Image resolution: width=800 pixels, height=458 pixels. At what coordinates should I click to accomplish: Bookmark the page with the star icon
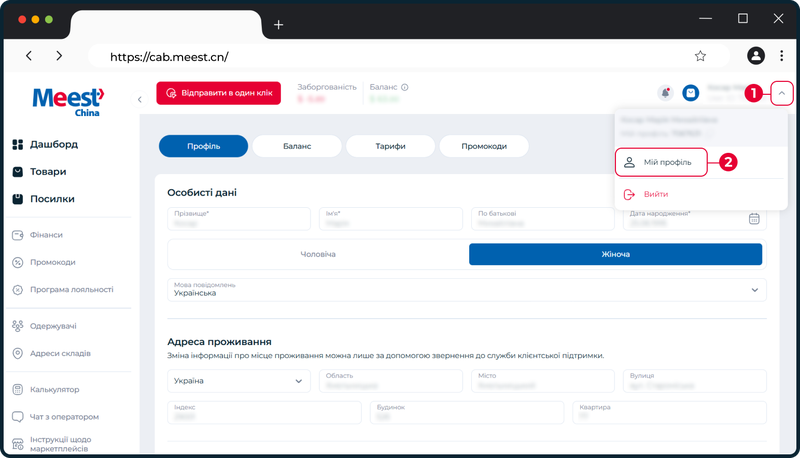point(700,56)
